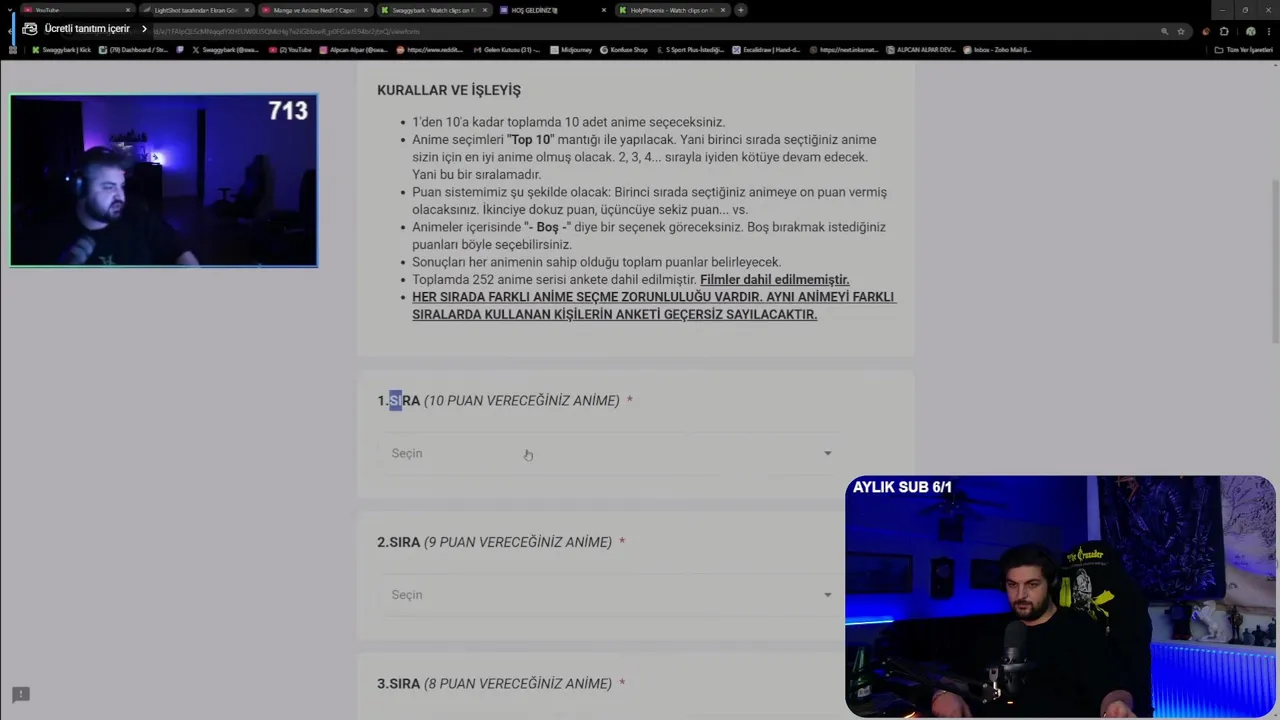Close the Manga ve Anime Nedir tab
The height and width of the screenshot is (720, 1280).
(x=366, y=10)
